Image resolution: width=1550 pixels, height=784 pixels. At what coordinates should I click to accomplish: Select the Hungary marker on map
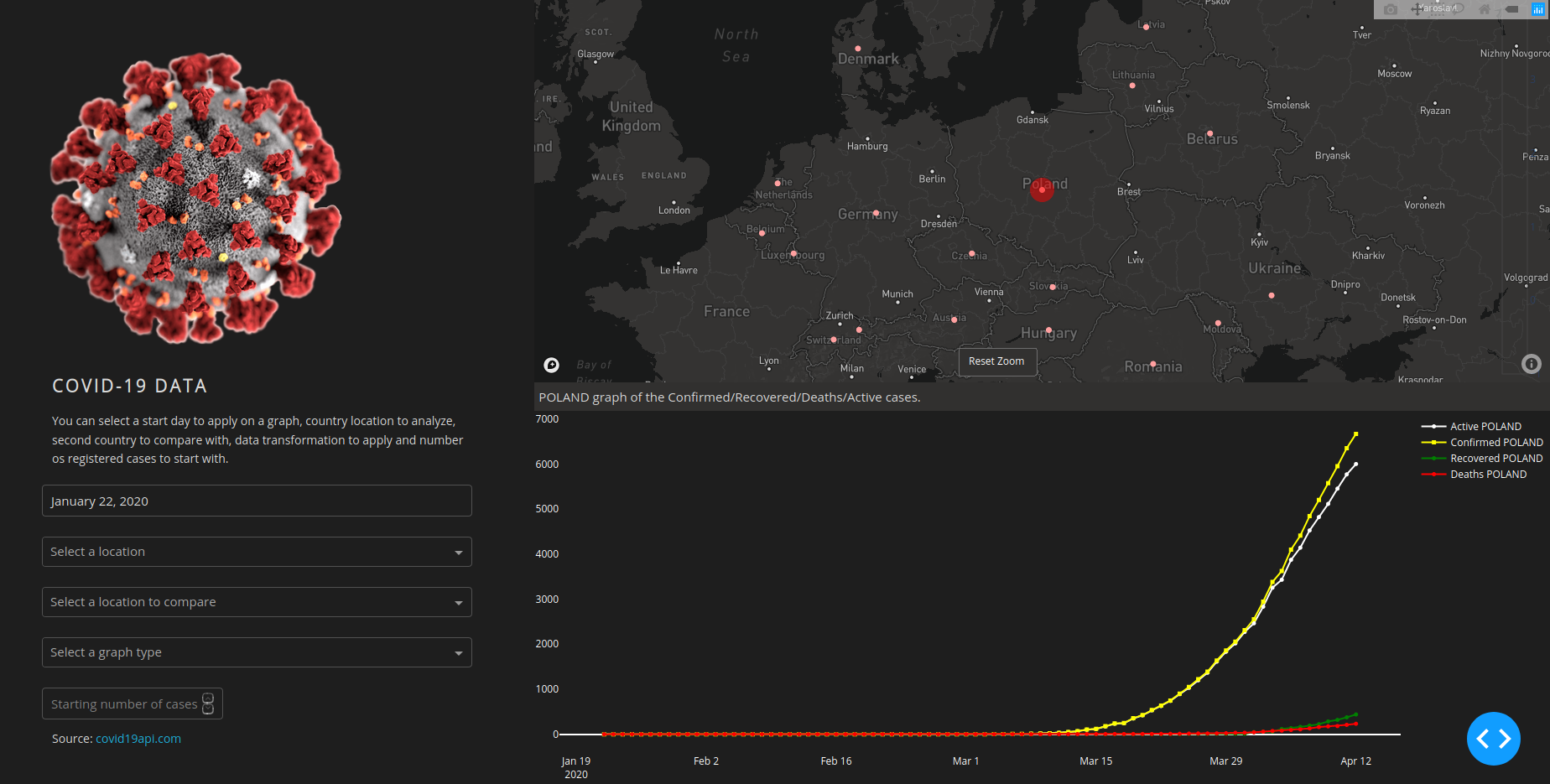click(x=1048, y=330)
